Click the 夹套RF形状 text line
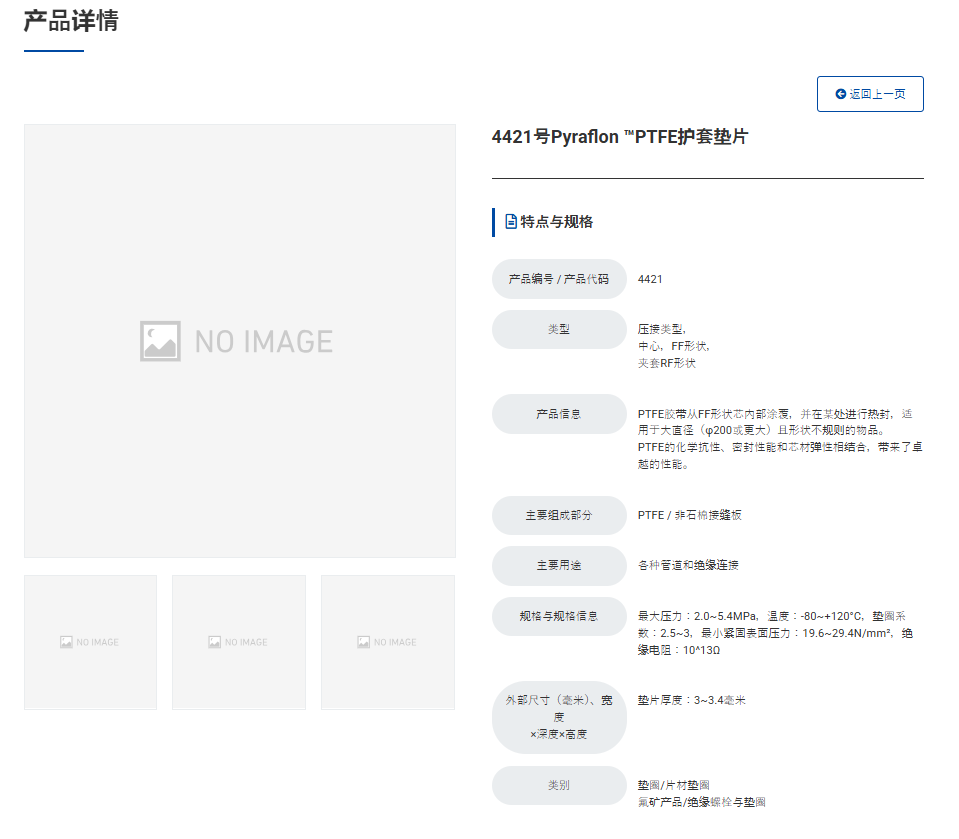 (x=667, y=363)
